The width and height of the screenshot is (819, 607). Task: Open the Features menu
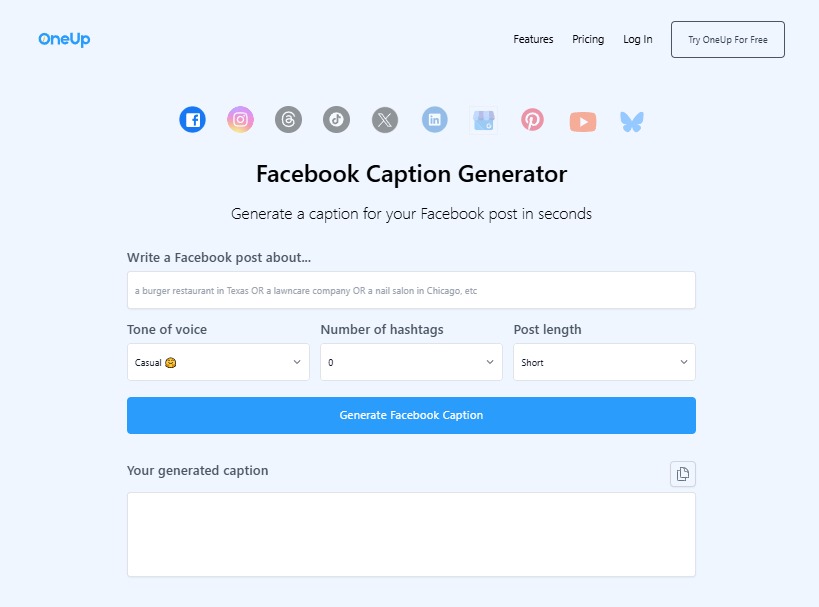click(533, 39)
